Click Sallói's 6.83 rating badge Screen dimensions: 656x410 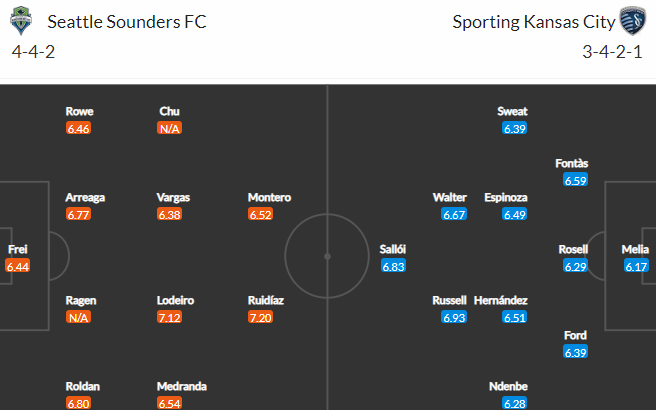(x=393, y=266)
